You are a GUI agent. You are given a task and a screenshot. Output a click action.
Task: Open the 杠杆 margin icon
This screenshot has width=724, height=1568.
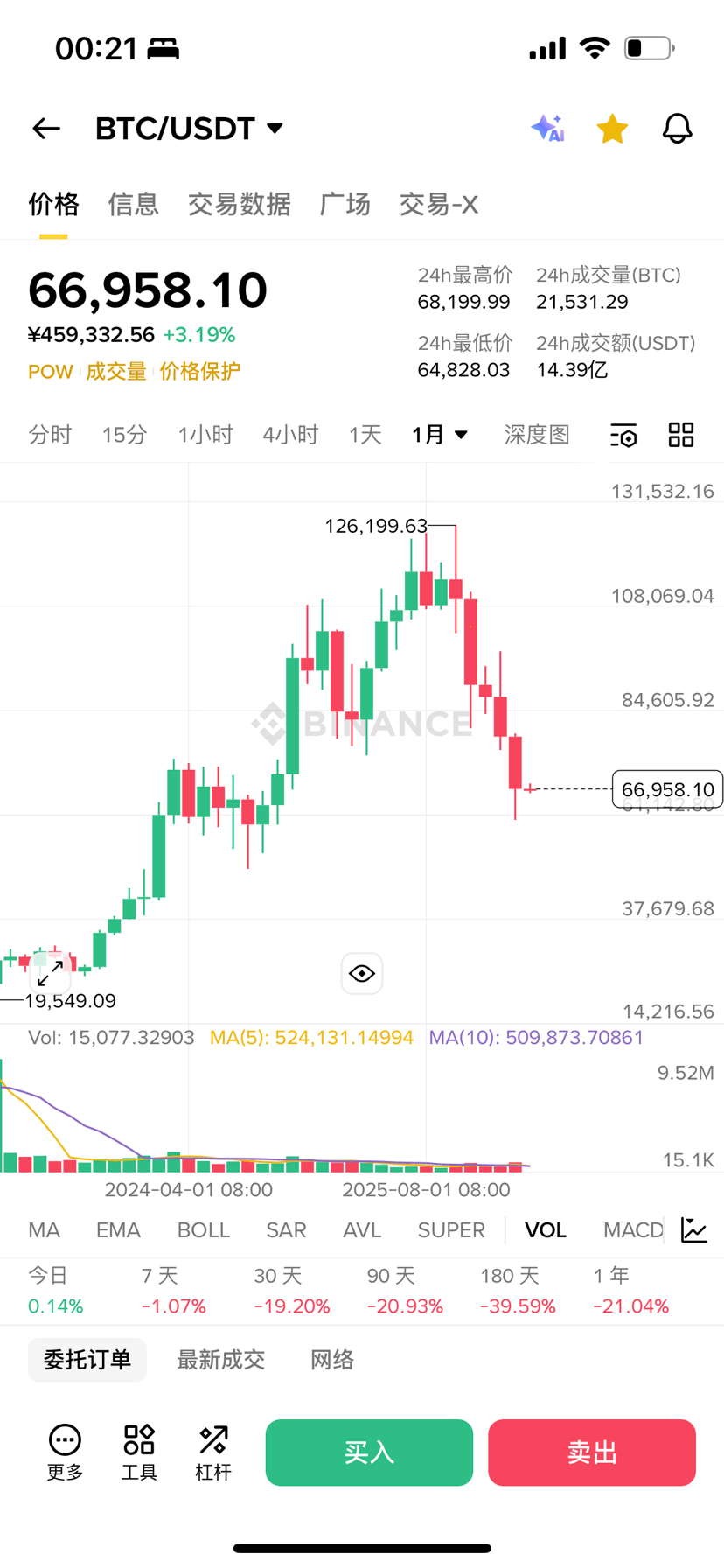click(x=213, y=1452)
